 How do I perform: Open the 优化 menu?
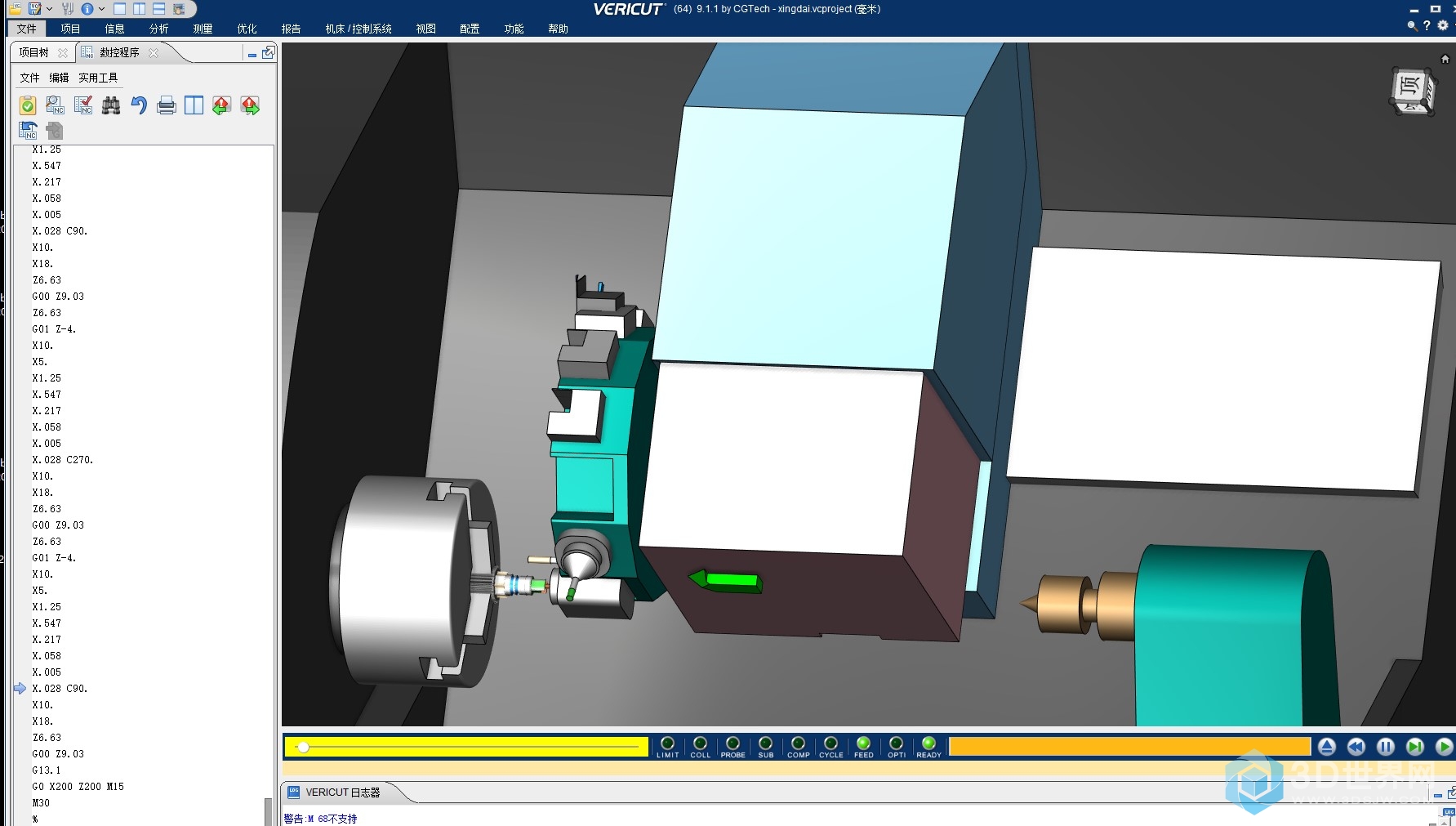click(247, 29)
